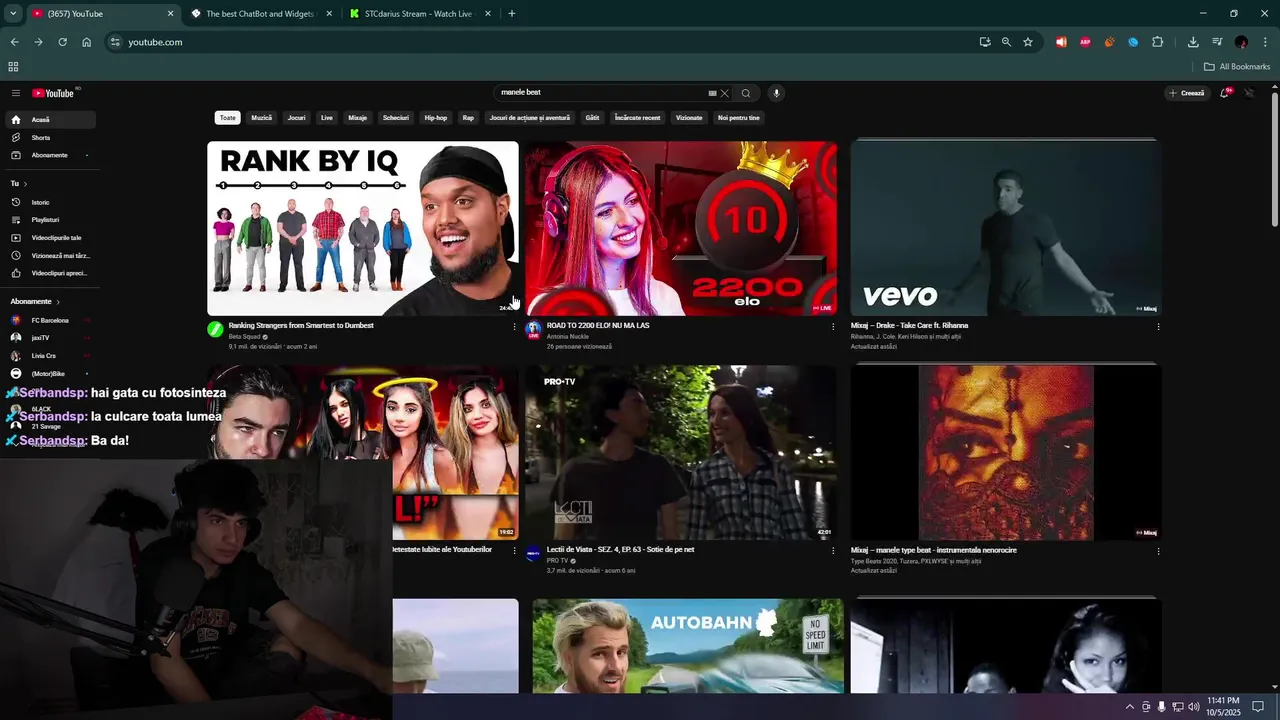Select the Gătit filter chip

[x=593, y=118]
